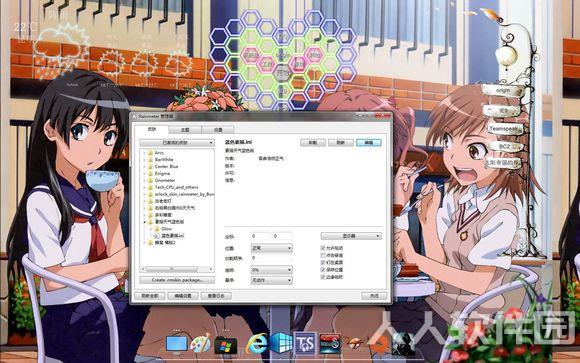Select the xclock_skin_rainmeter_by_Bun tree item

click(x=184, y=194)
